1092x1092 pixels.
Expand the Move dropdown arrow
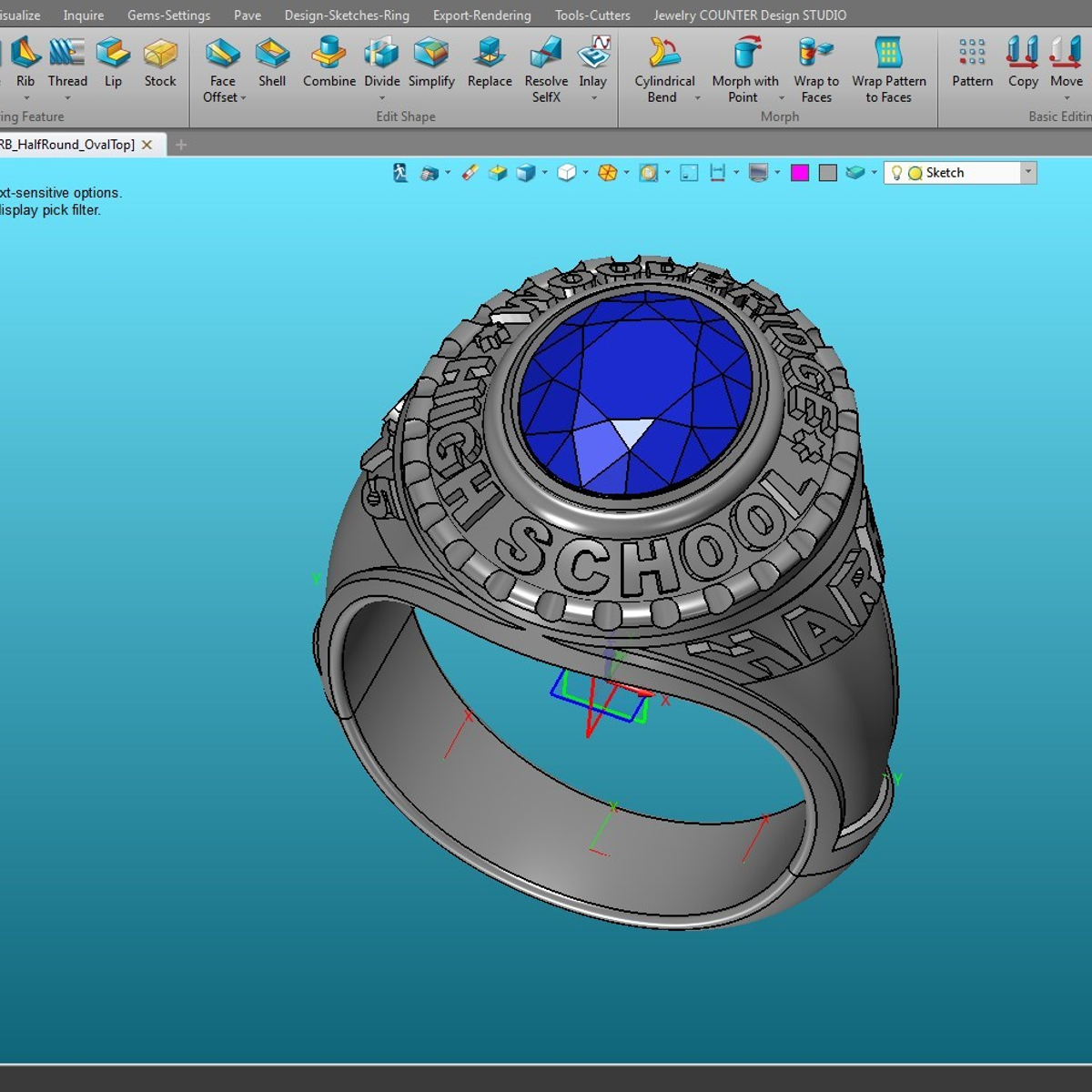pyautogui.click(x=1067, y=98)
